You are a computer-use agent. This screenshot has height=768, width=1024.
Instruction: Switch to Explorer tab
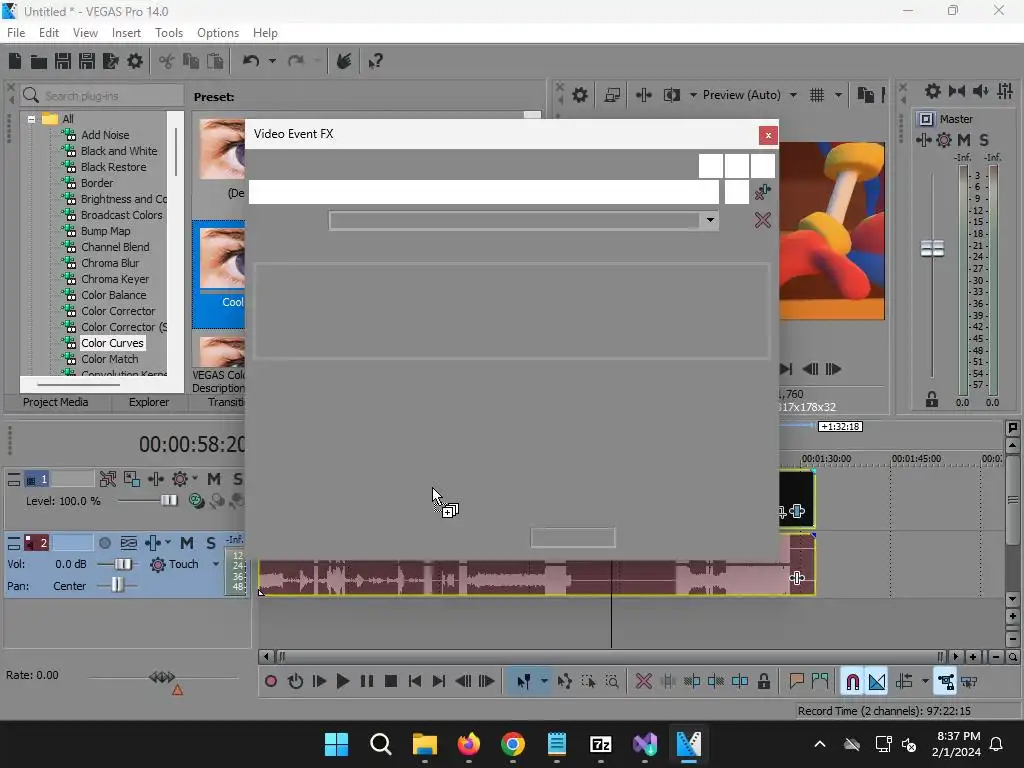149,402
